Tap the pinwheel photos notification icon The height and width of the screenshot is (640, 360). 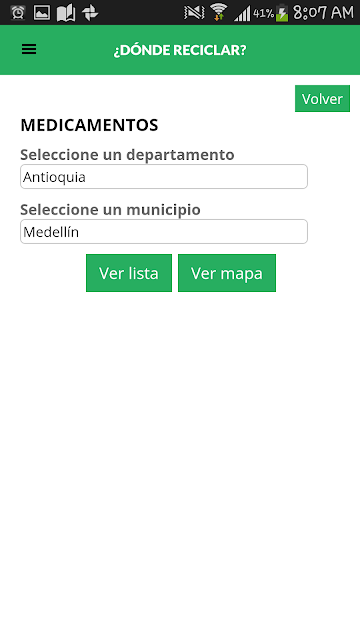click(90, 13)
